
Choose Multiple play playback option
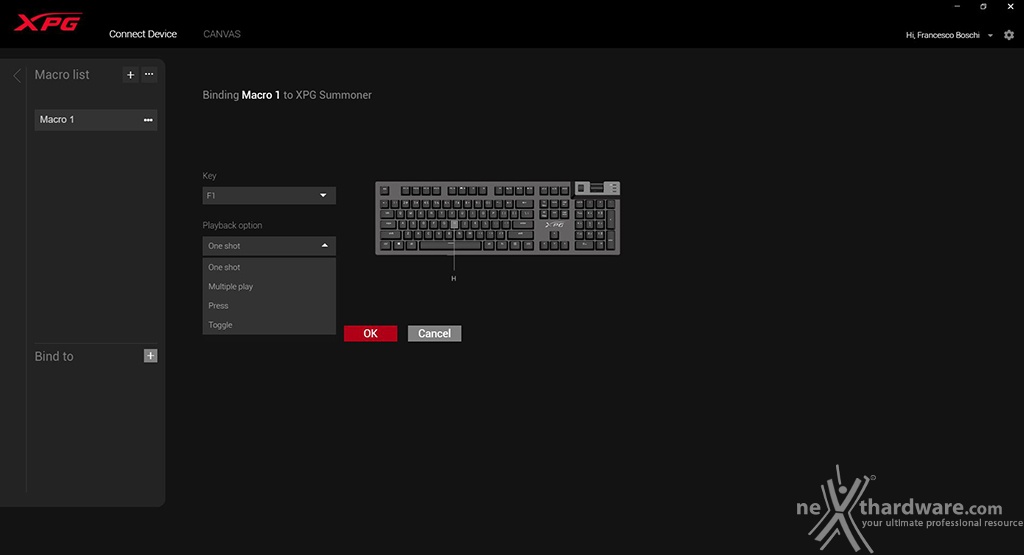pos(269,286)
